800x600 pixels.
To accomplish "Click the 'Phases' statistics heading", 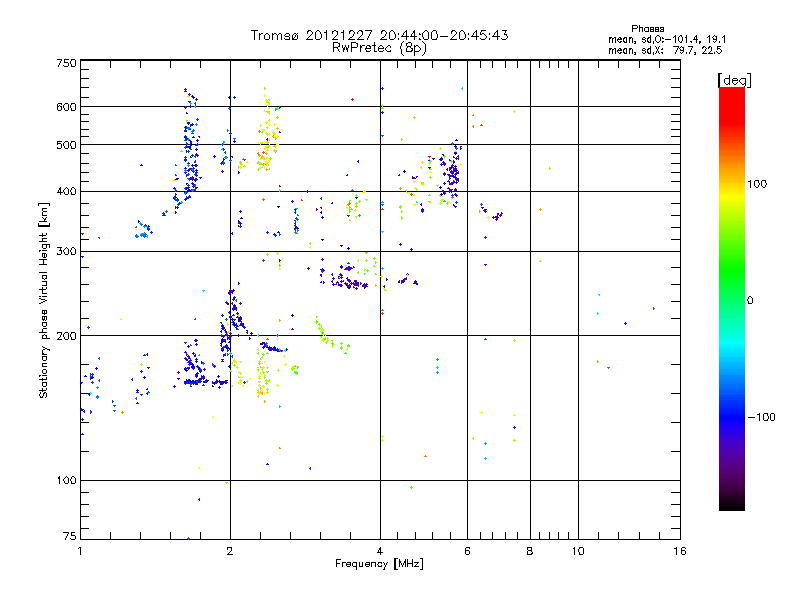I will (x=647, y=29).
